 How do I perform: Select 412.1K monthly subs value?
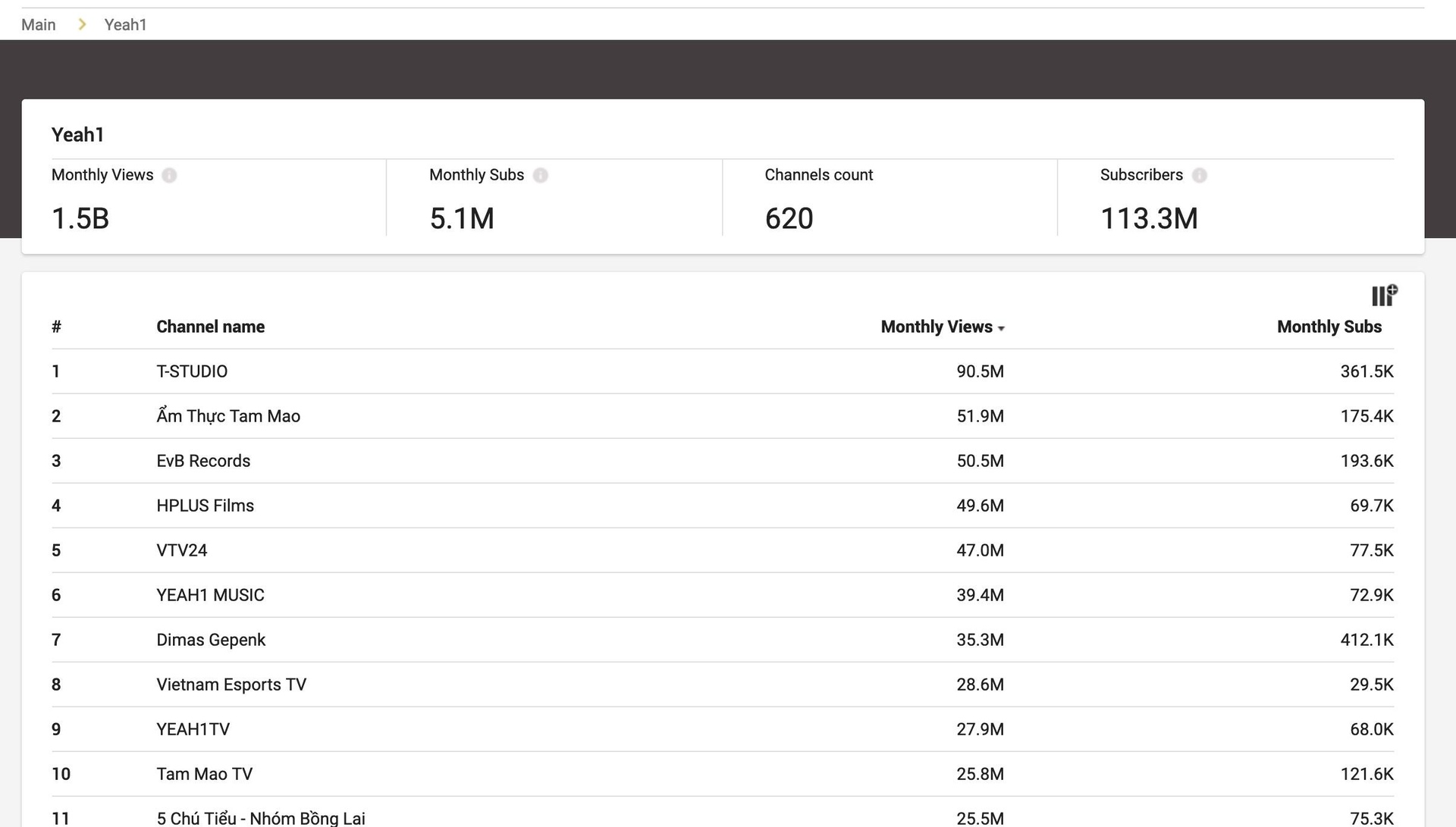[1367, 640]
